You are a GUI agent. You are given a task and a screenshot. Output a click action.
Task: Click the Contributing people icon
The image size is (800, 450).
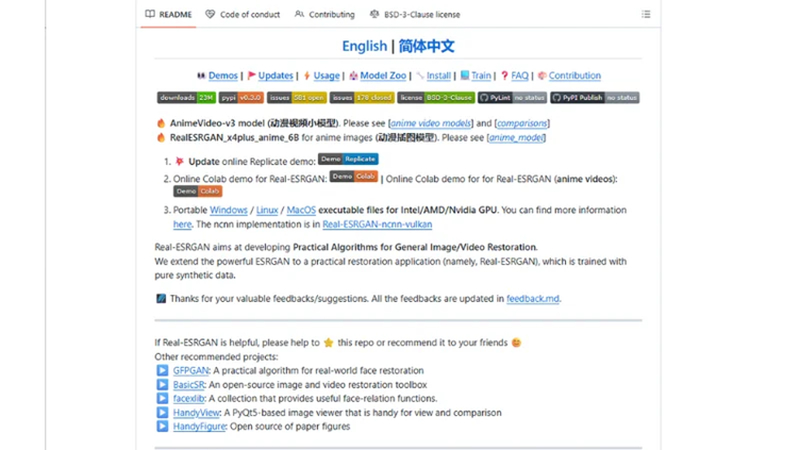299,14
